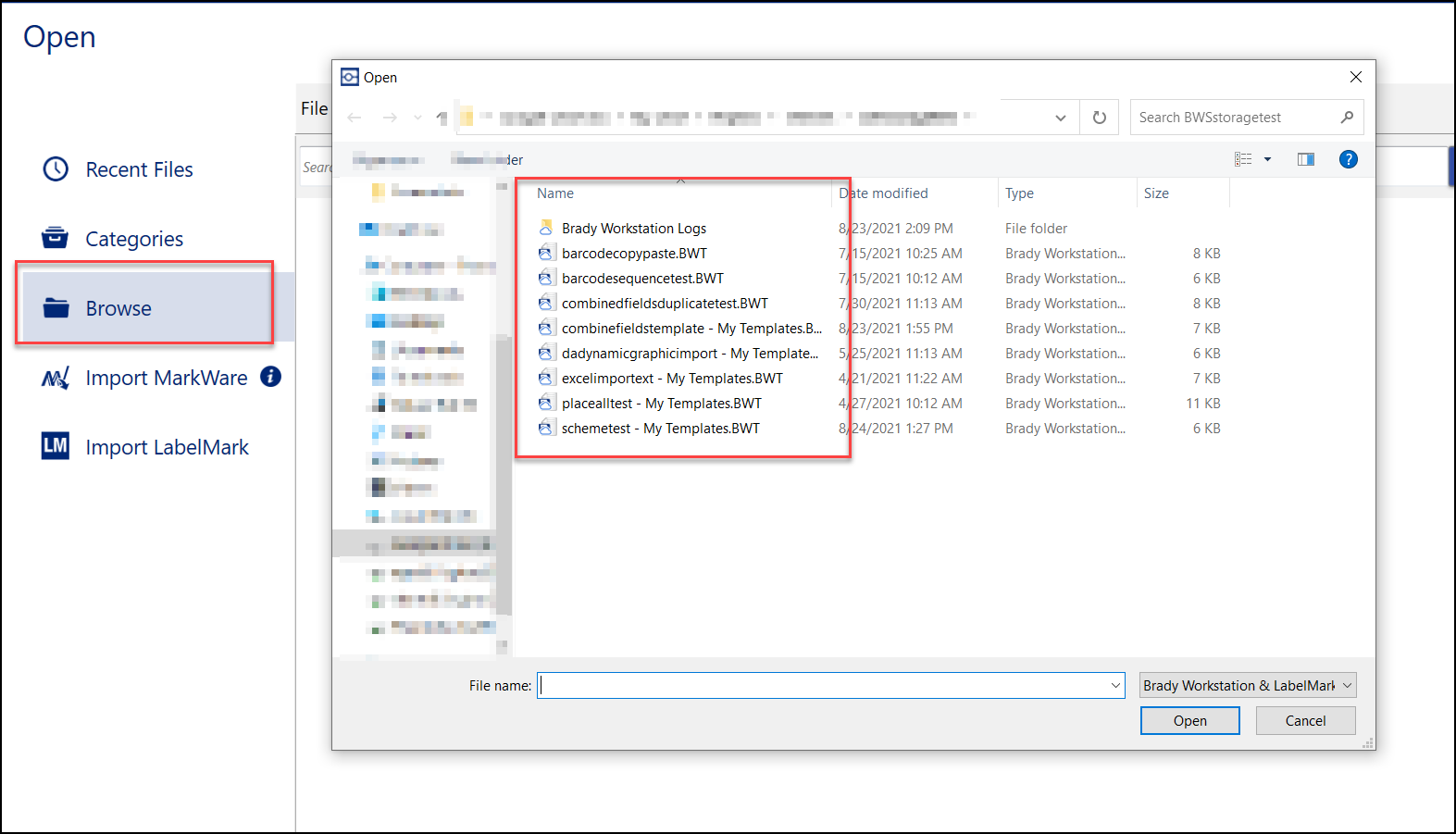Click Import LabelMark option
The image size is (1456, 834).
point(167,447)
